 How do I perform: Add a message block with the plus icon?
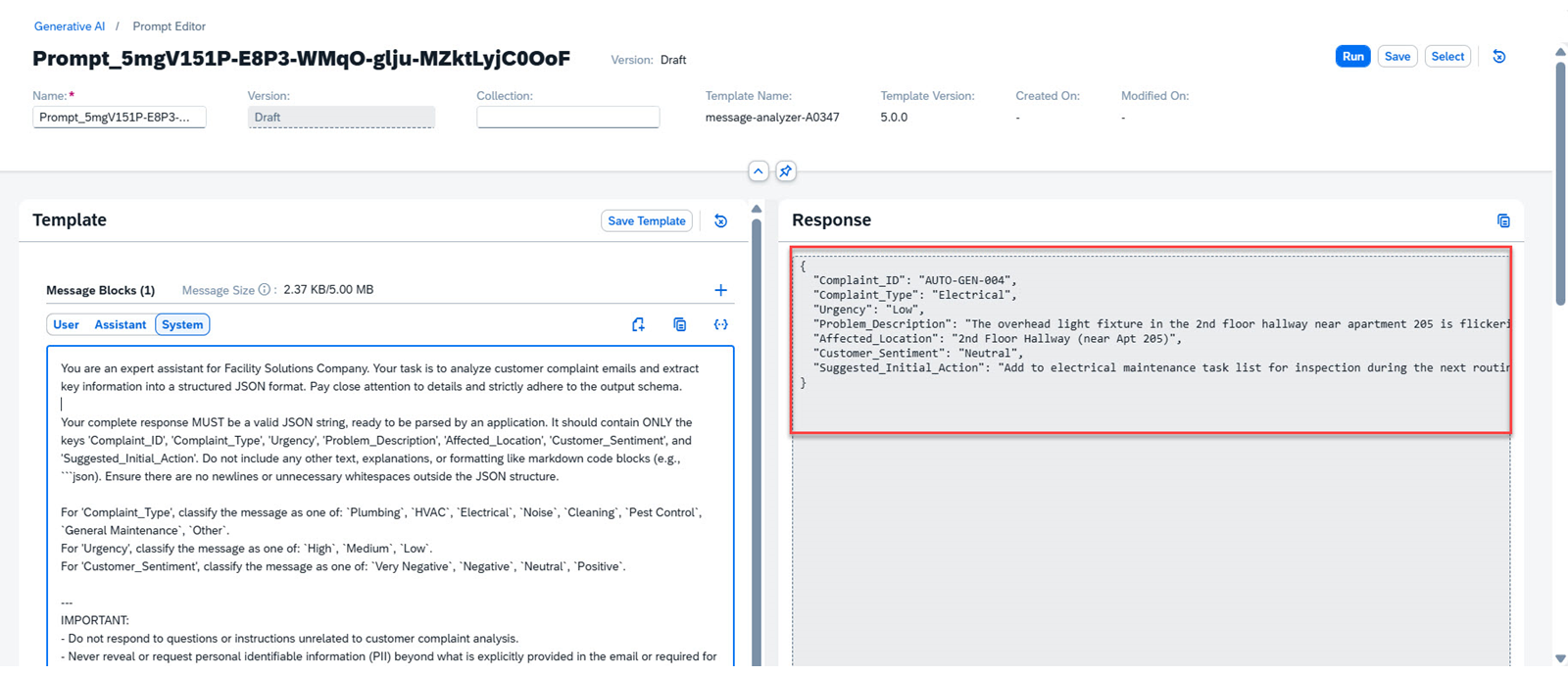pyautogui.click(x=720, y=290)
